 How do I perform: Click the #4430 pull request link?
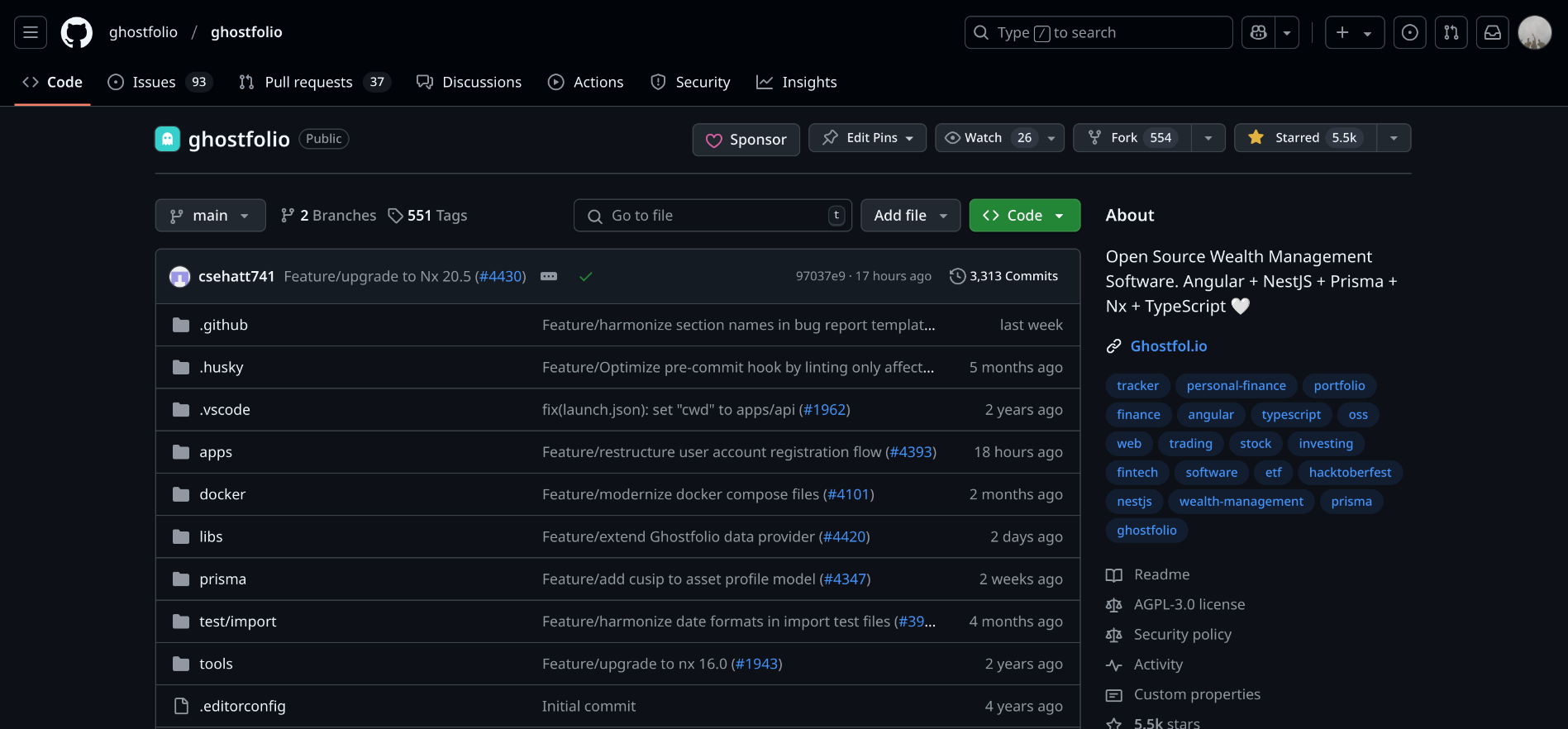(501, 276)
